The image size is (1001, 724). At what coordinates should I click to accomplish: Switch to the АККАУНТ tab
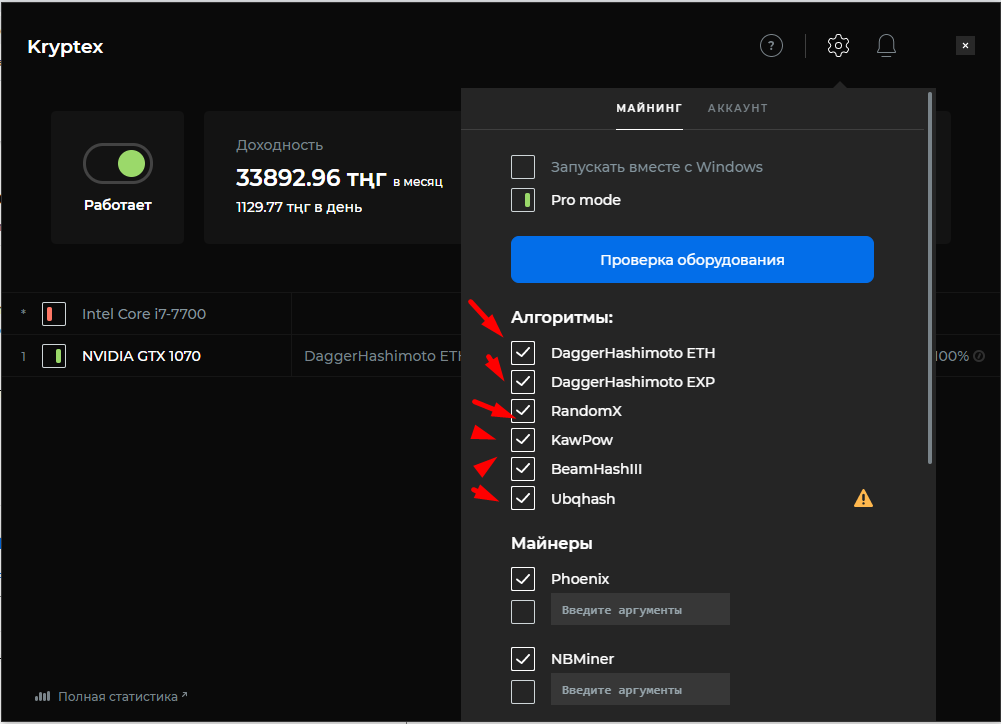737,108
